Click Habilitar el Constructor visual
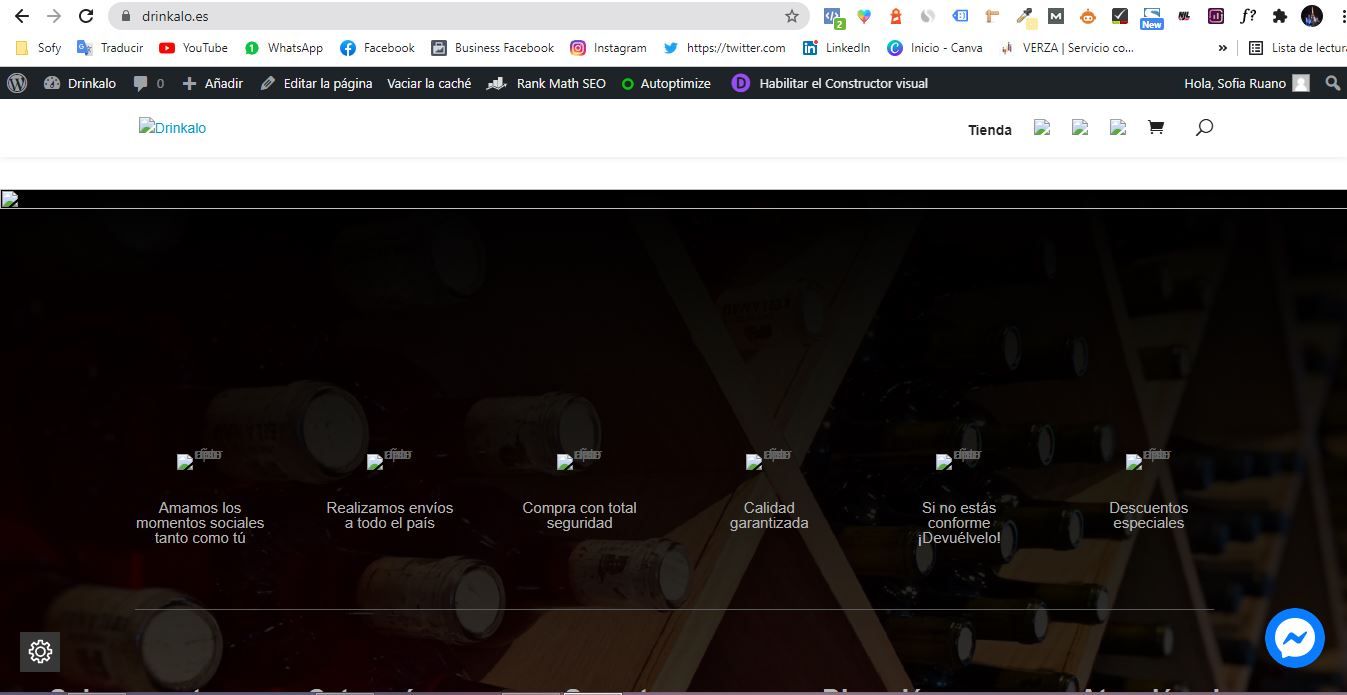The height and width of the screenshot is (695, 1347). pos(830,83)
